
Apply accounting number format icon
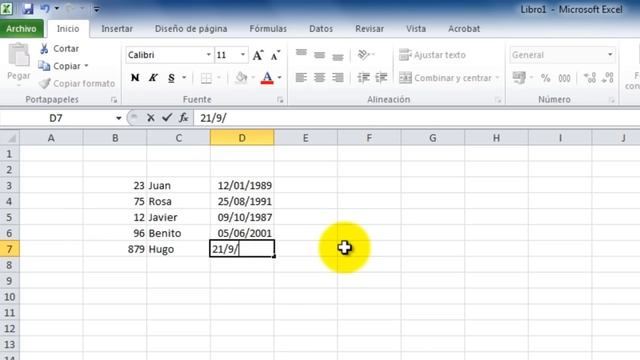click(x=520, y=78)
